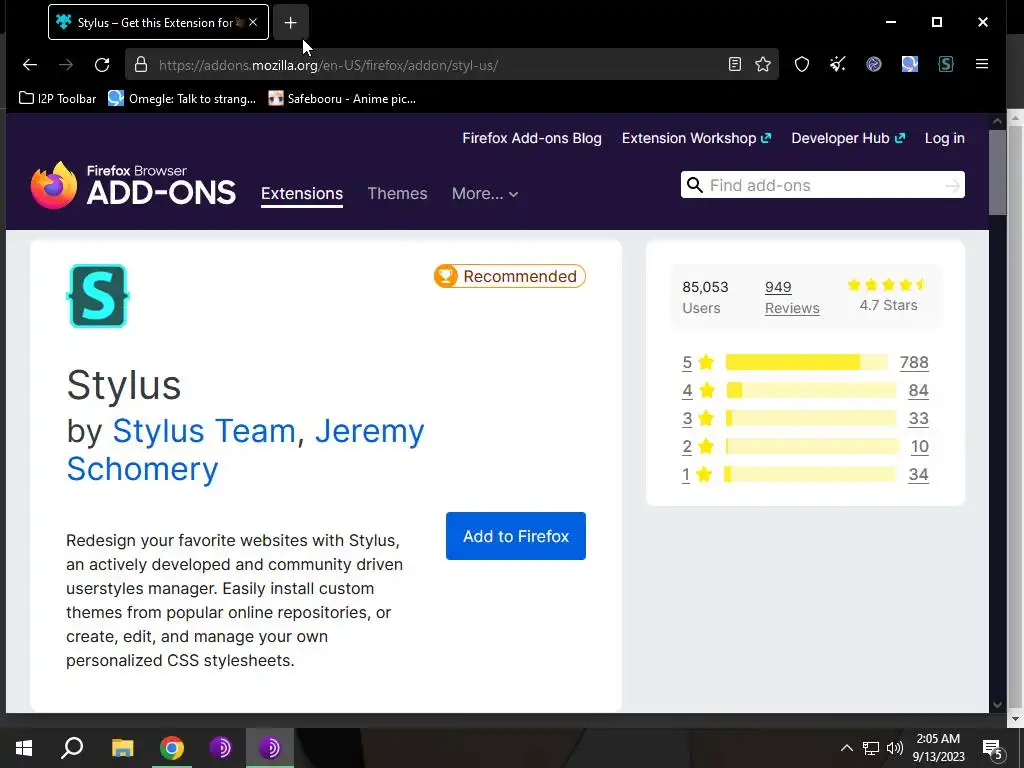Open Jeremy Schomery author link

click(x=246, y=450)
